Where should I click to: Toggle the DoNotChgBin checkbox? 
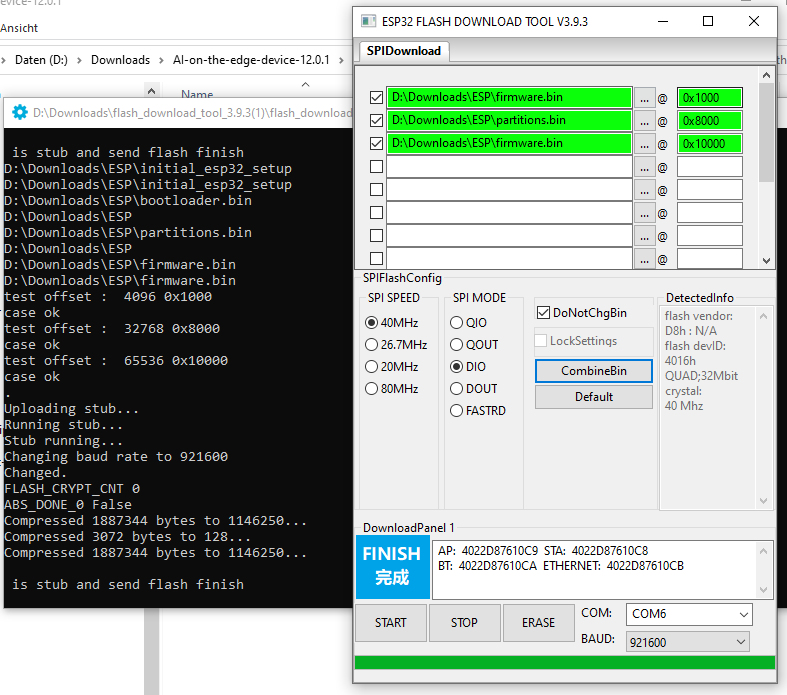point(543,313)
